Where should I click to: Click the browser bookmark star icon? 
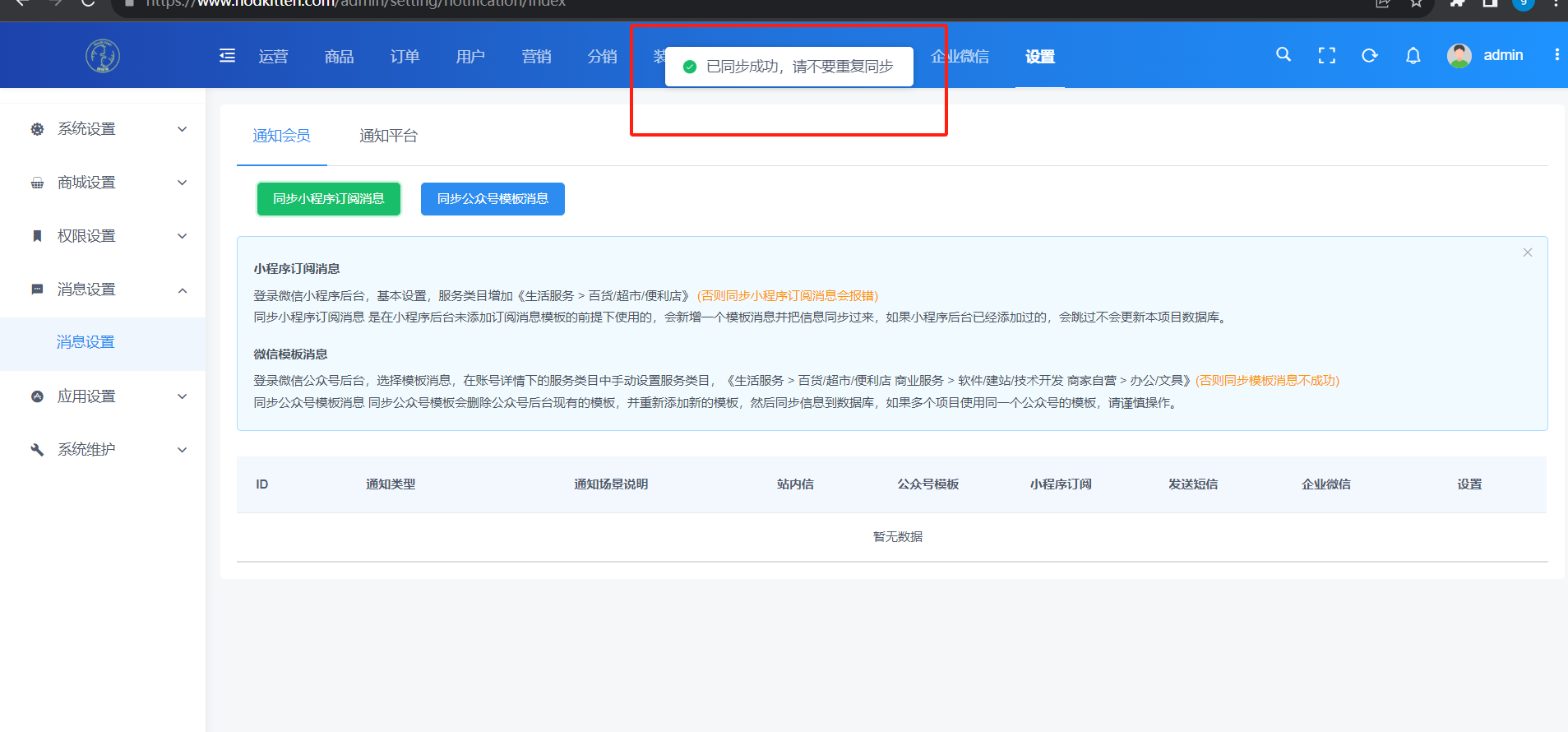(1416, 3)
